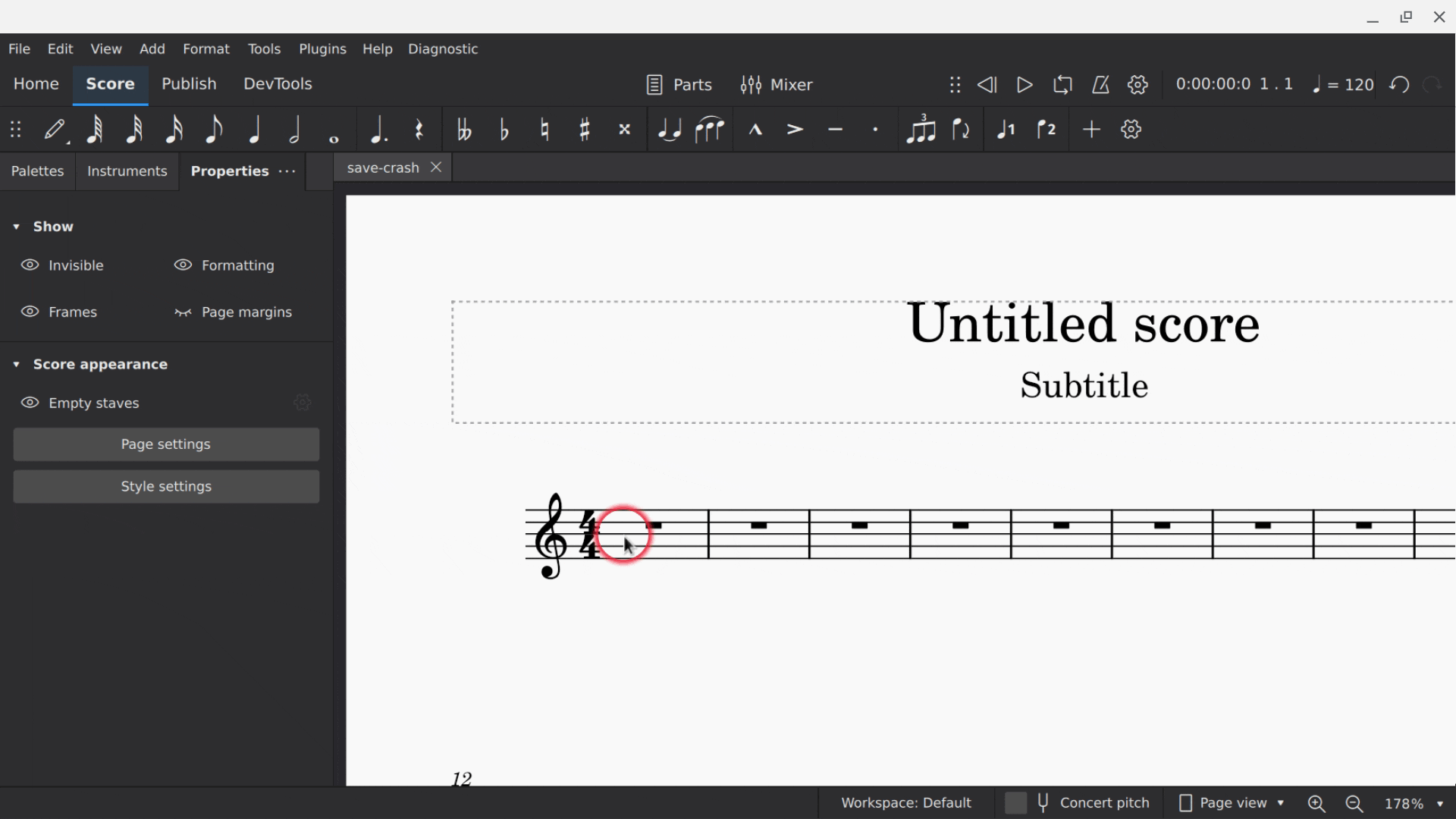Apply staccato articulation
The height and width of the screenshot is (819, 1456).
[x=875, y=129]
